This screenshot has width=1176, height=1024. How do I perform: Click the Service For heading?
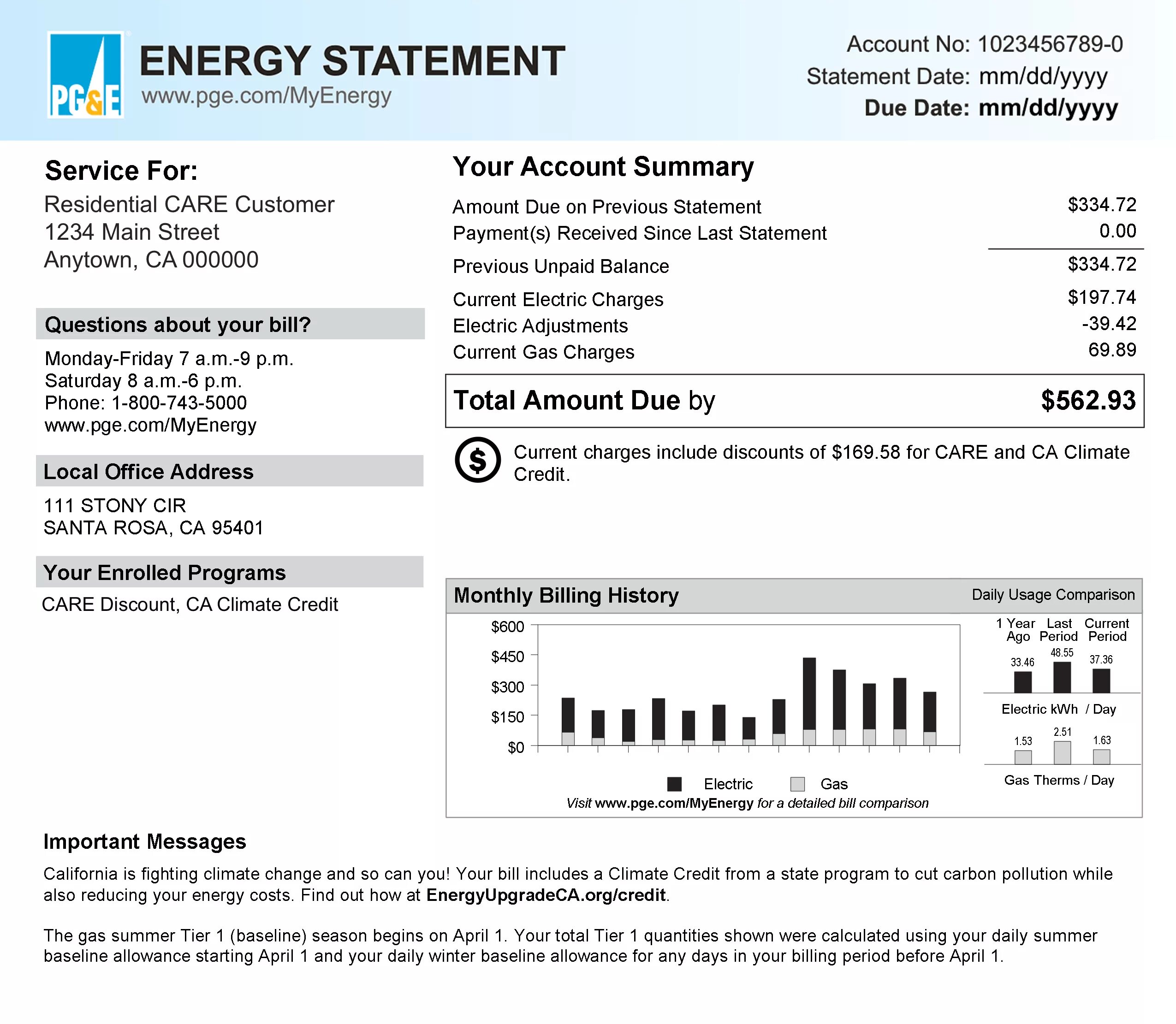[x=121, y=171]
